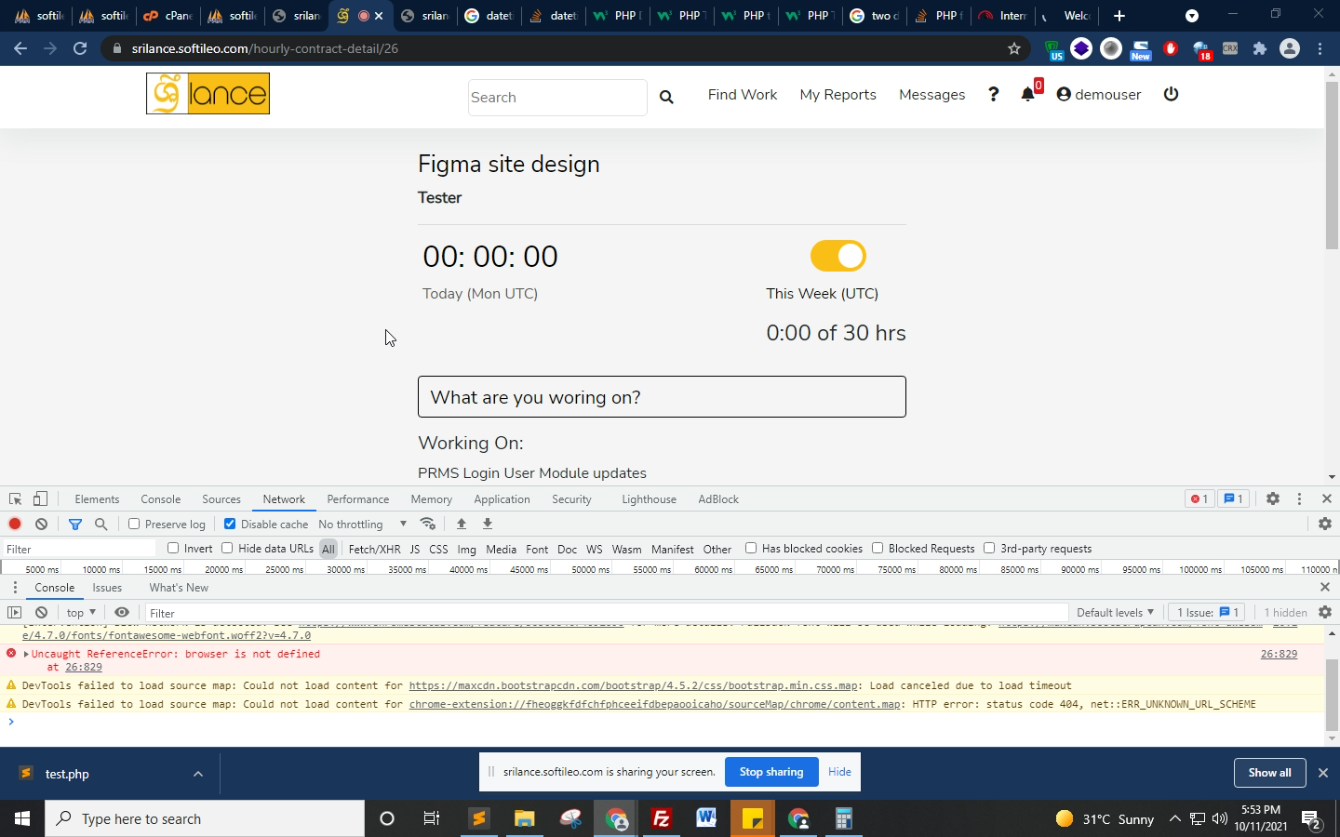Switch off the time tracker toggle

(x=838, y=256)
